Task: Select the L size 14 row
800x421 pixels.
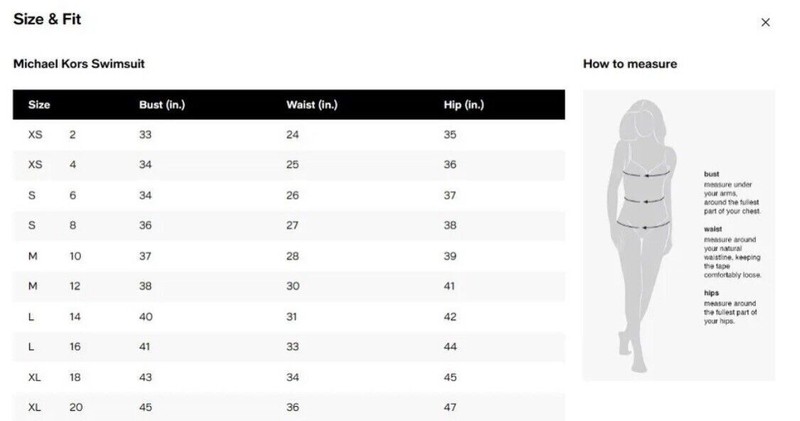Action: tap(289, 317)
